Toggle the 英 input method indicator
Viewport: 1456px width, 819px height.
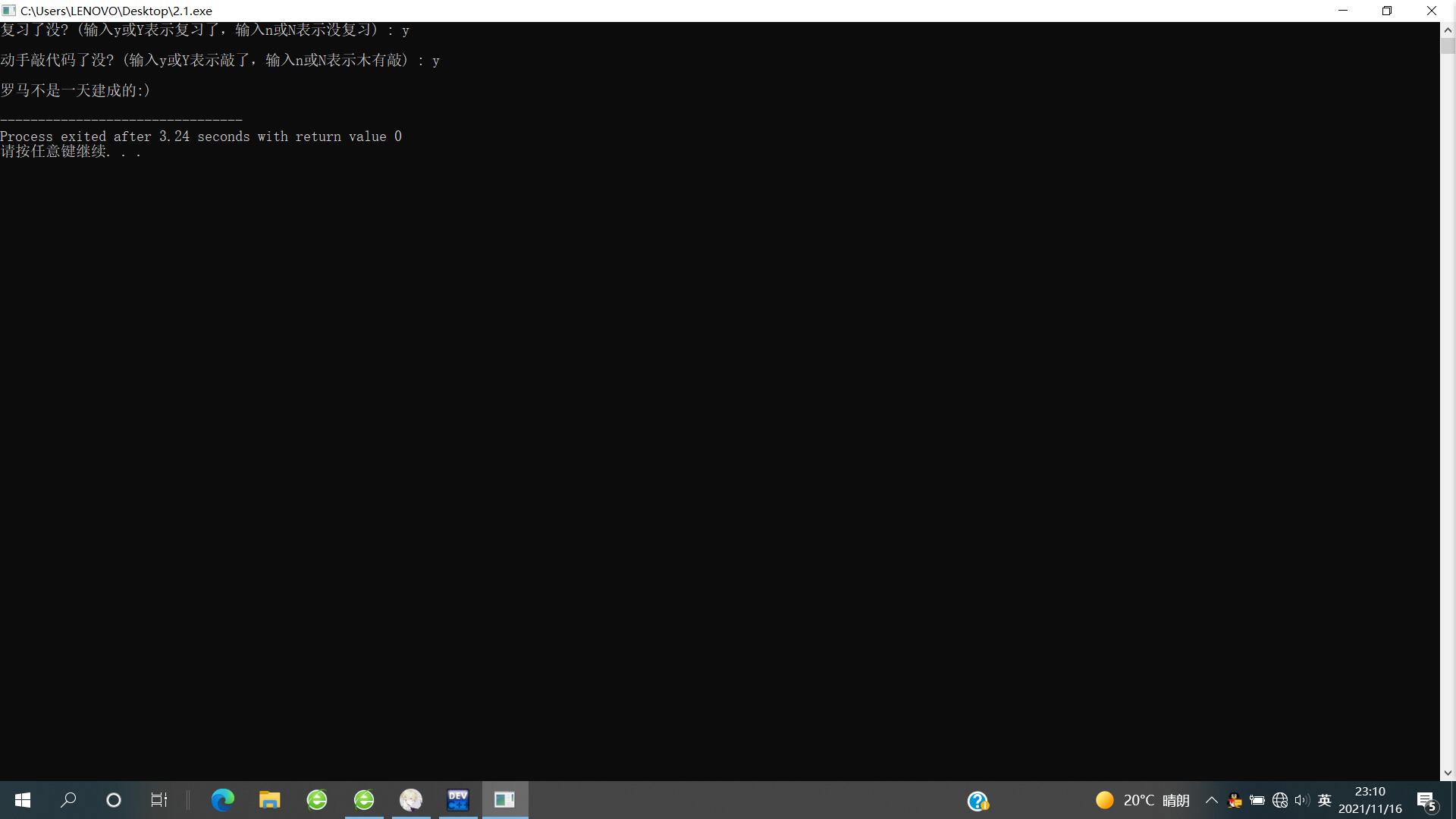pyautogui.click(x=1325, y=800)
